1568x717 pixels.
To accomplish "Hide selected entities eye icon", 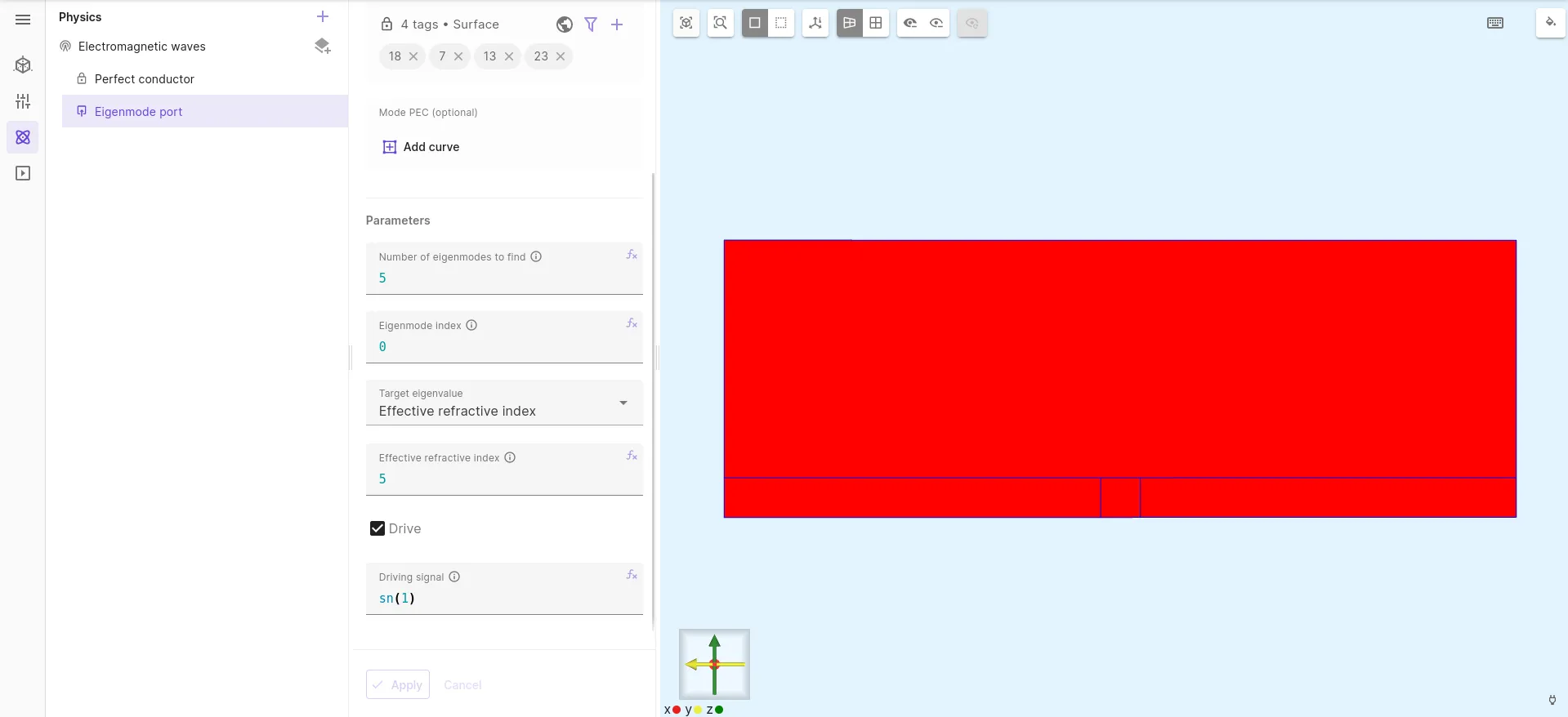I will tap(910, 23).
